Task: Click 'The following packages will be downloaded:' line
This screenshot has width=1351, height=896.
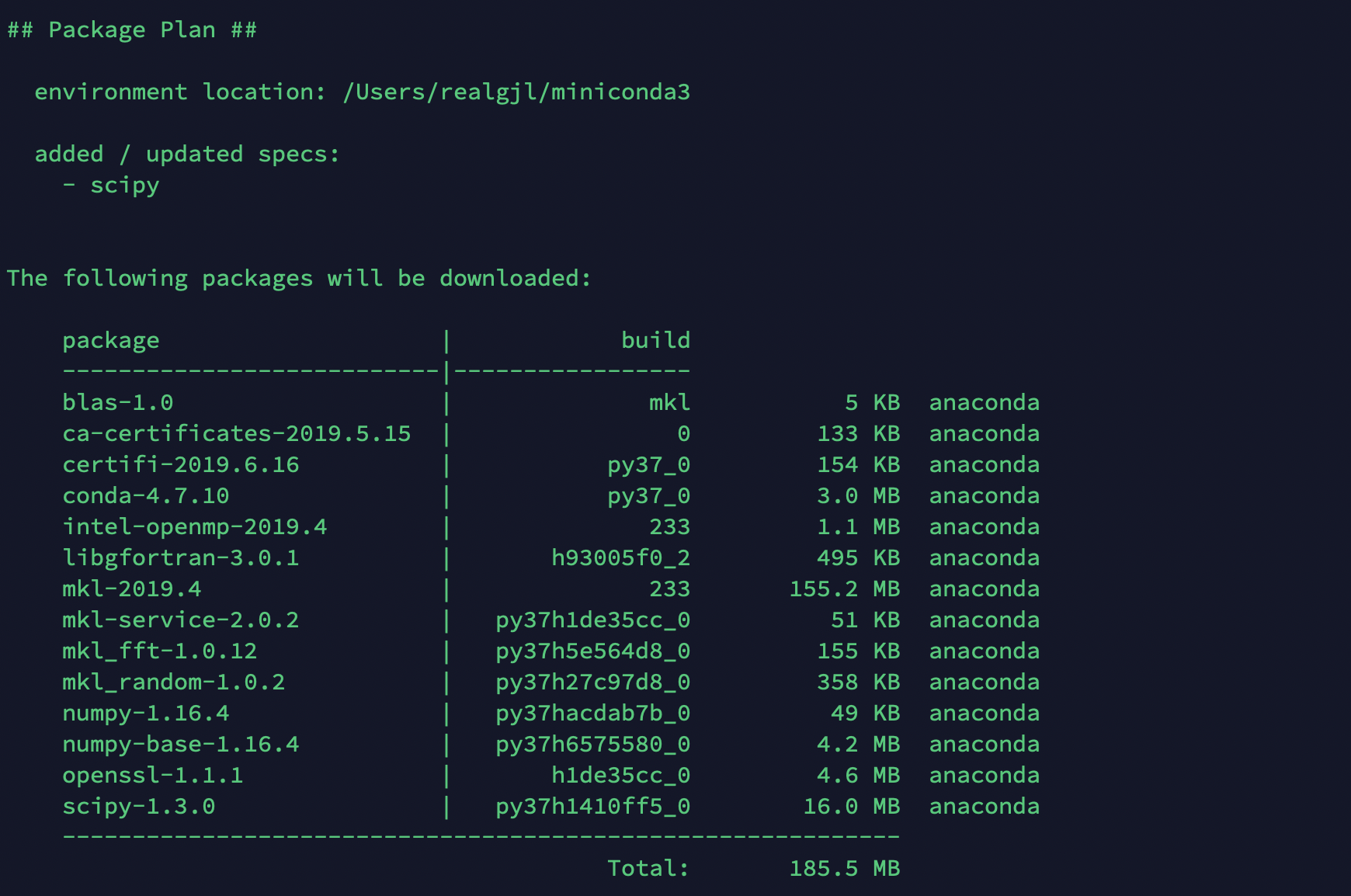Action: (x=299, y=279)
